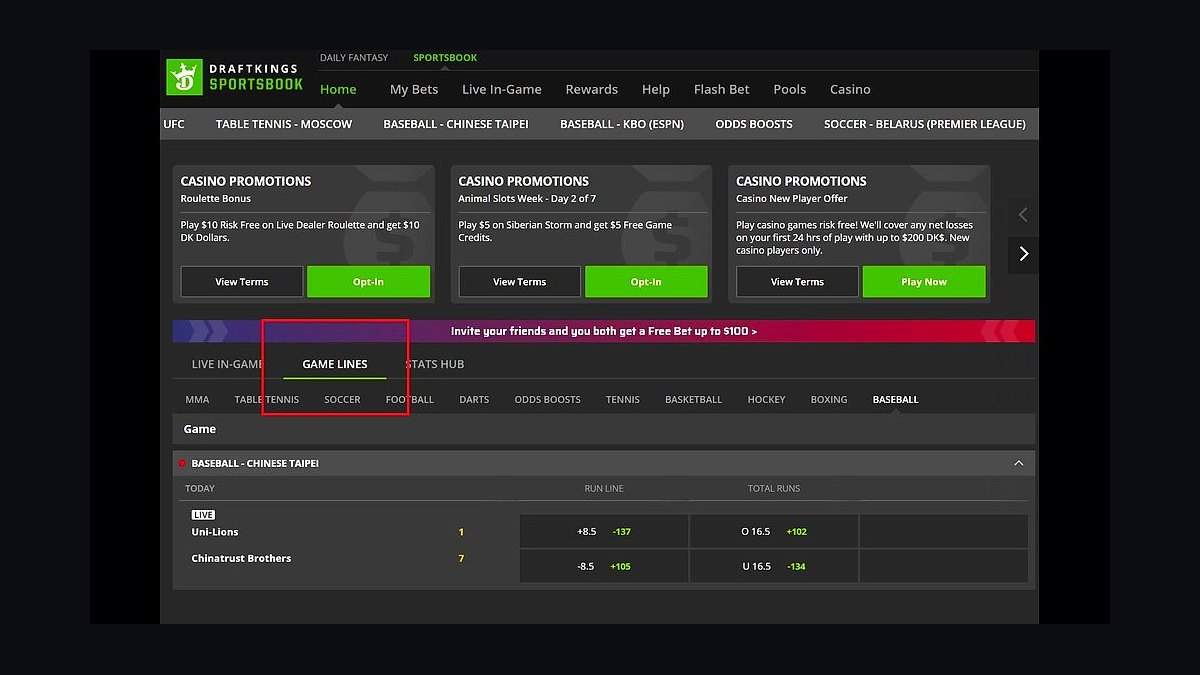Go to next promotions with right arrow
Screen dimensions: 1200x675
coord(1023,254)
